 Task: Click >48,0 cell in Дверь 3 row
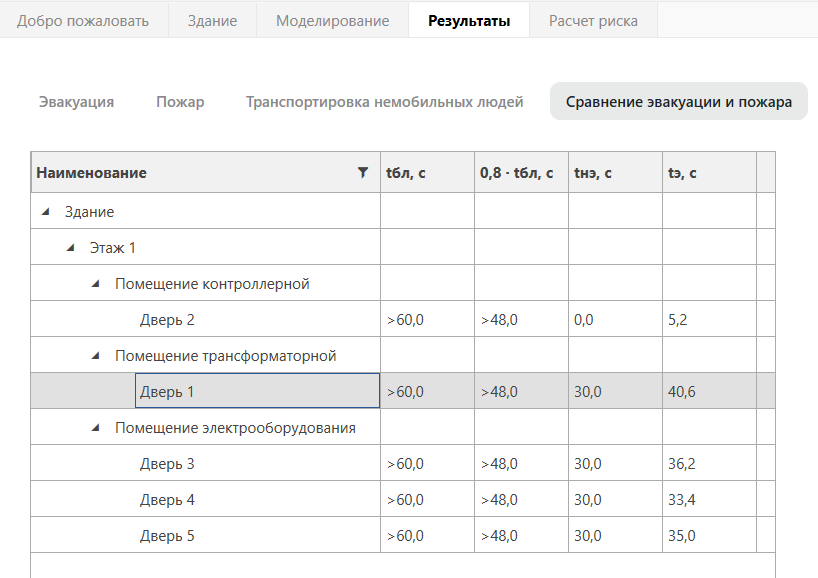521,464
